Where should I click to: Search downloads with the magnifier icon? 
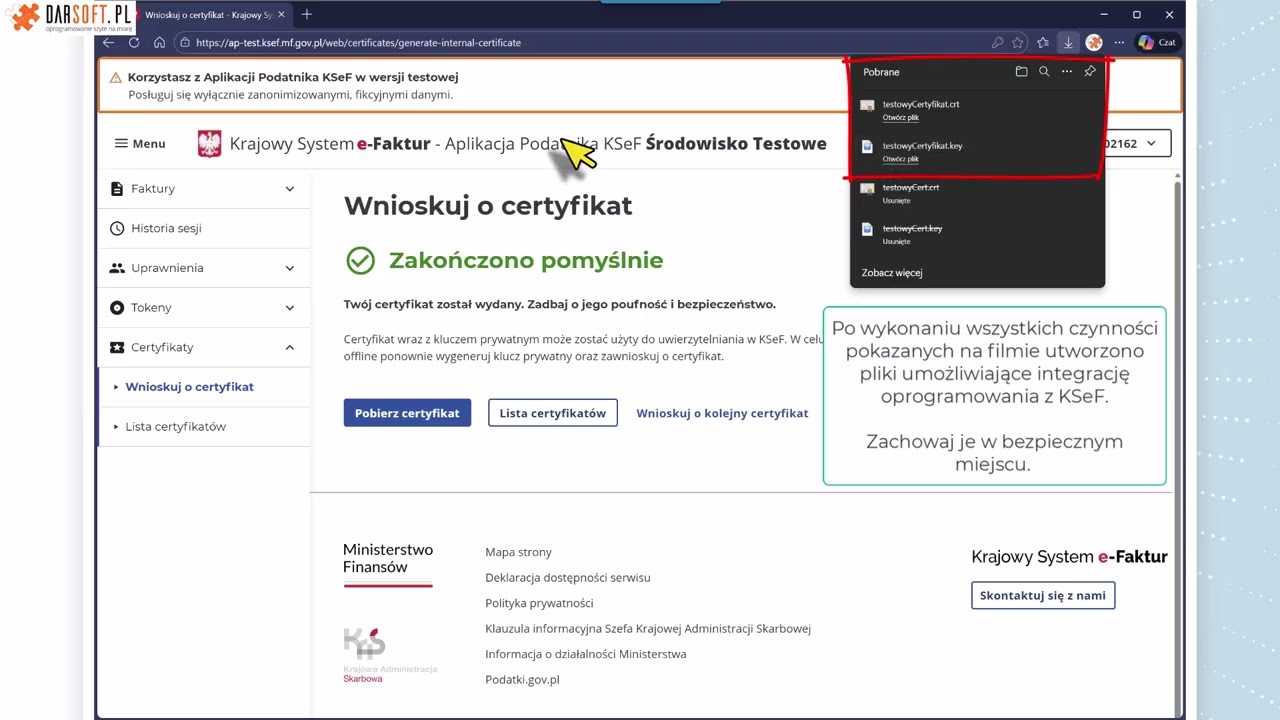click(x=1044, y=72)
